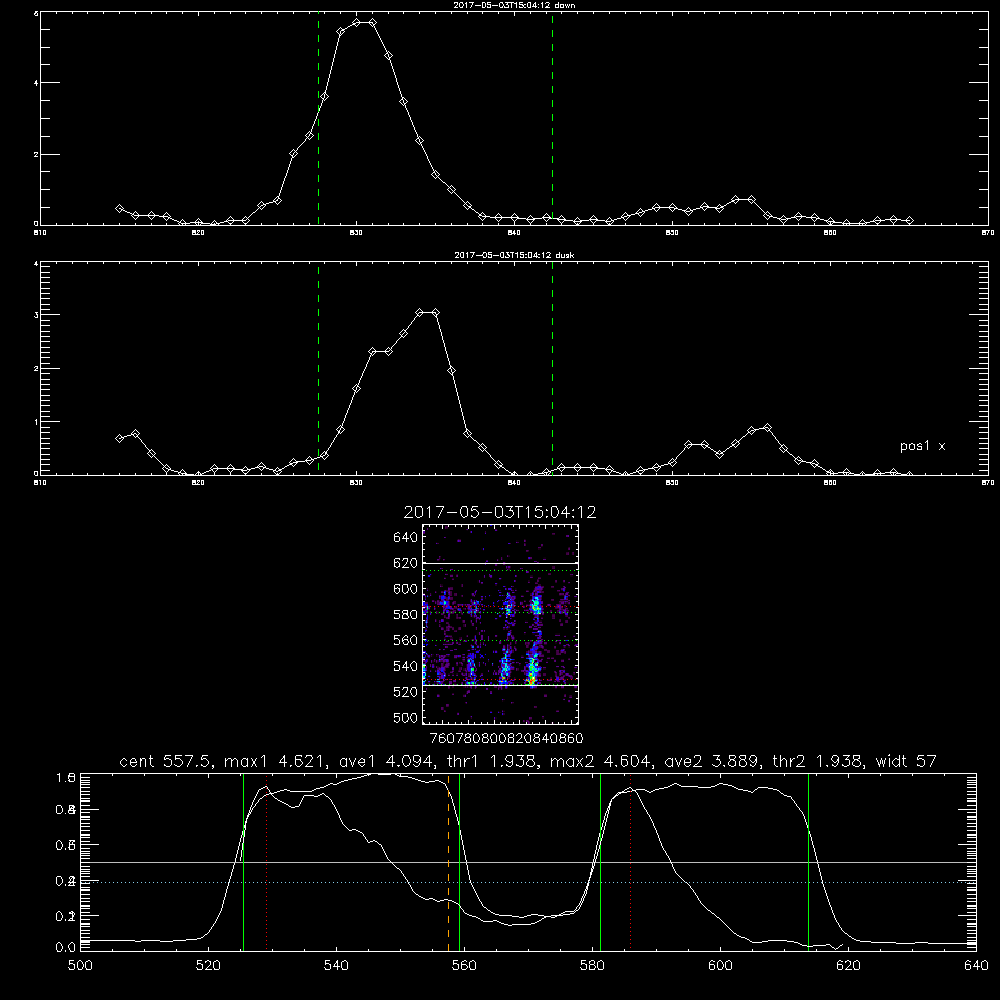
Task: Click the bottom plot x-axis label '640'
Action: (x=976, y=966)
